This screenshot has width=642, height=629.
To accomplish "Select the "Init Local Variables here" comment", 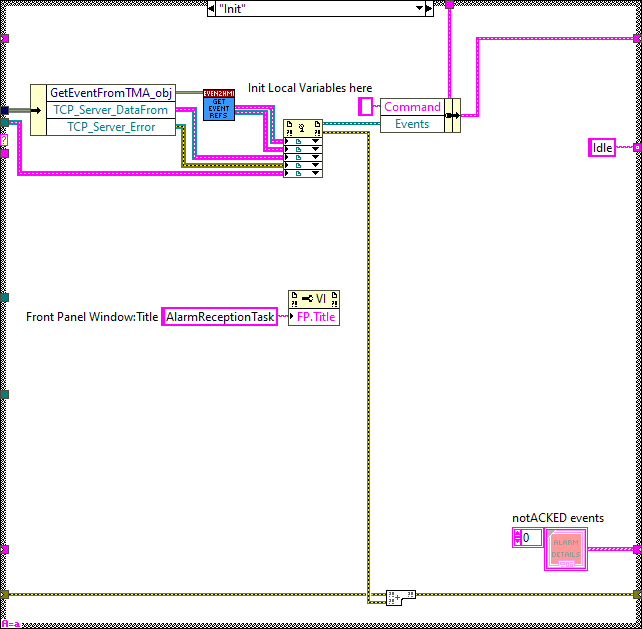I will click(310, 88).
